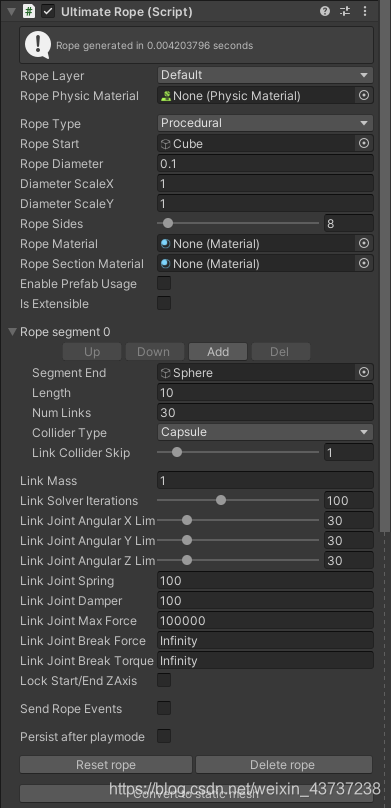The height and width of the screenshot is (808, 391).
Task: Click the info message warning icon
Action: pyautogui.click(x=38, y=45)
